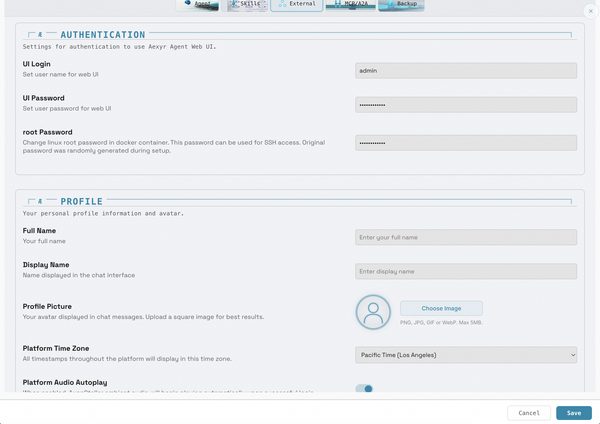Click the Choose Image button
The width and height of the screenshot is (600, 424).
[x=441, y=308]
